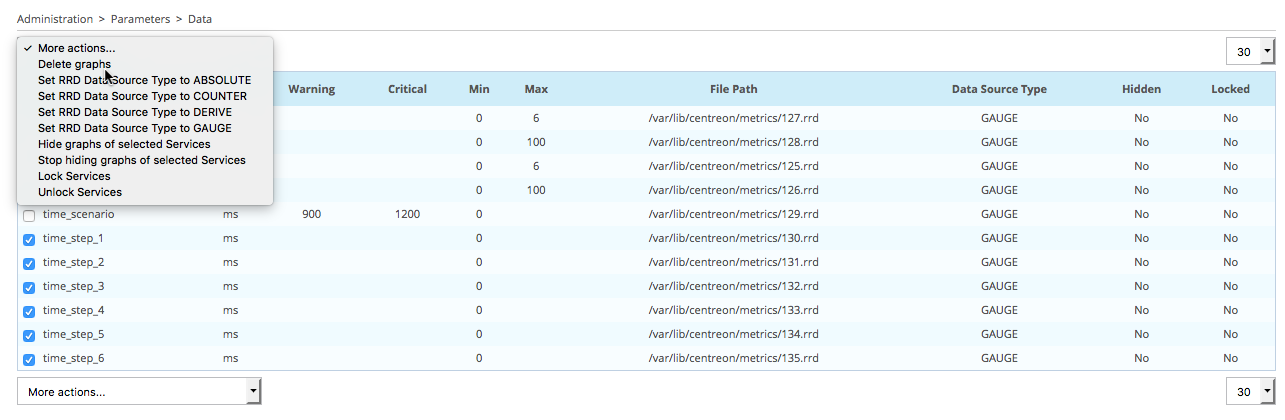Viewport: 1285px width, 420px height.
Task: Select Stop hiding graphs of selected Services
Action: (141, 160)
